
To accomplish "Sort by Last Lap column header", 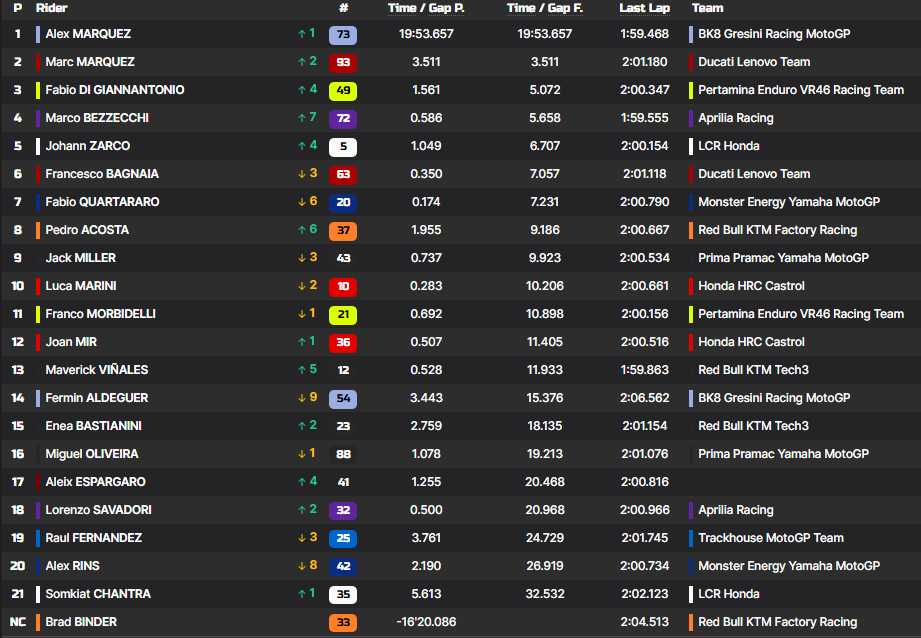I will point(644,8).
